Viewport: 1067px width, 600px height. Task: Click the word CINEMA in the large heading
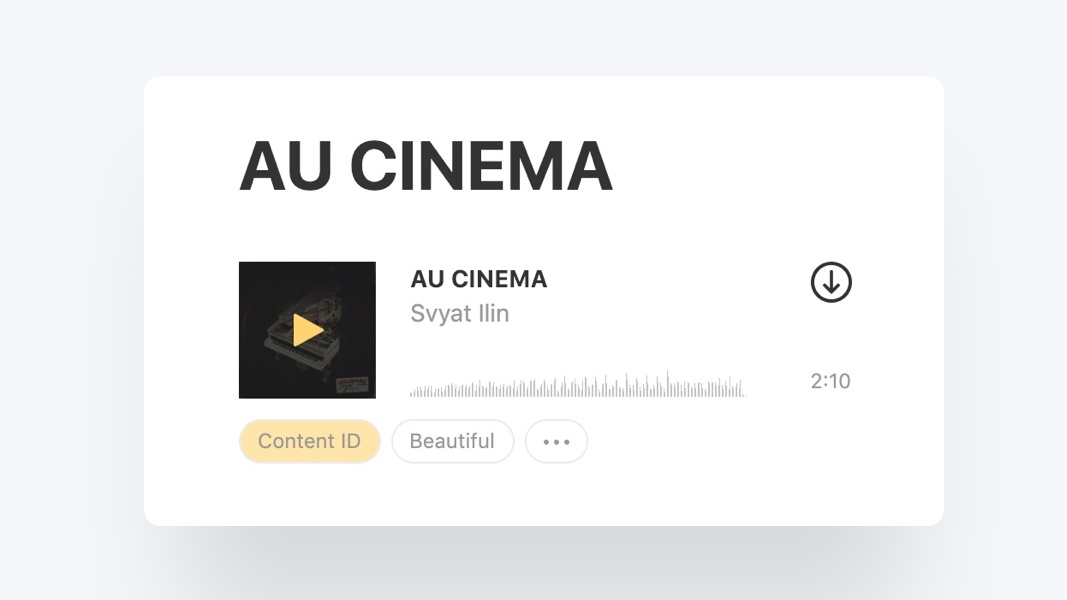tap(481, 167)
